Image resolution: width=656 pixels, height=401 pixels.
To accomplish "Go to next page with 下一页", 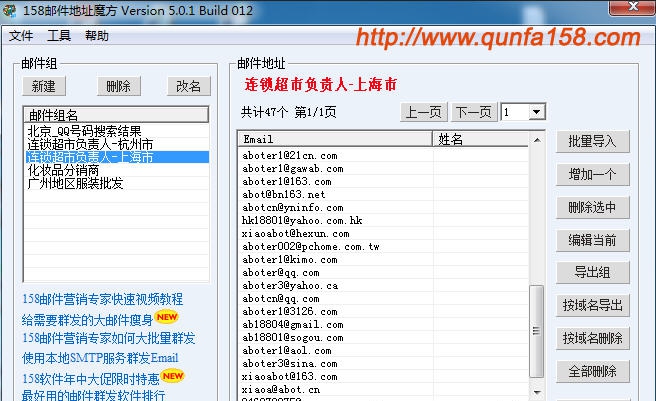I will coord(474,112).
